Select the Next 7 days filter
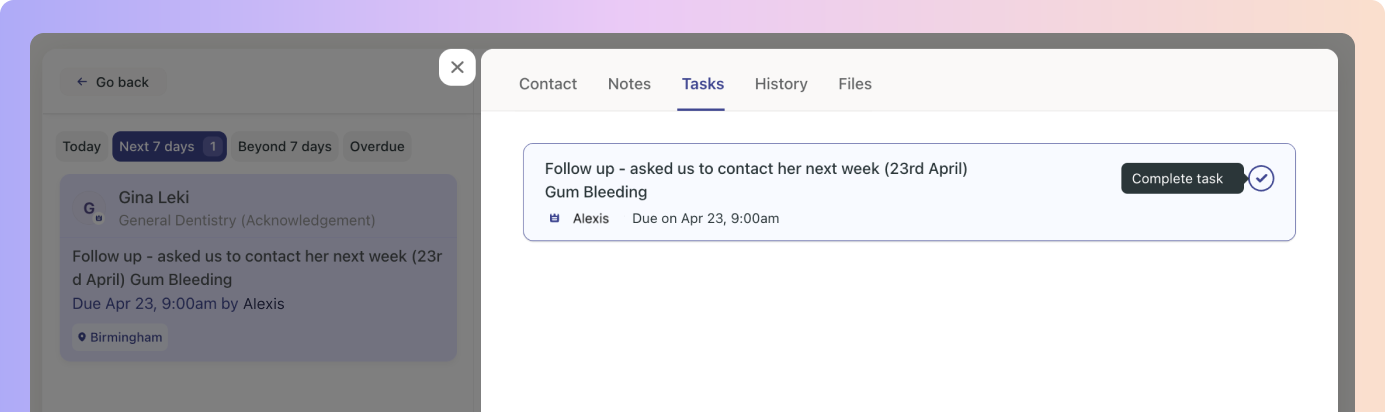Image resolution: width=1385 pixels, height=412 pixels. pyautogui.click(x=169, y=147)
